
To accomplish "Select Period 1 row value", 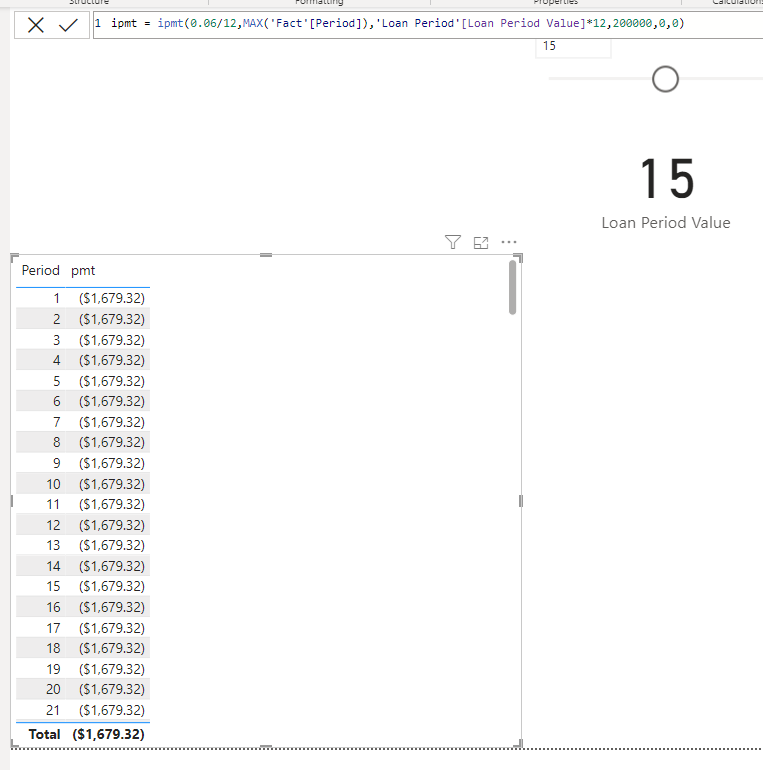I will point(56,299).
